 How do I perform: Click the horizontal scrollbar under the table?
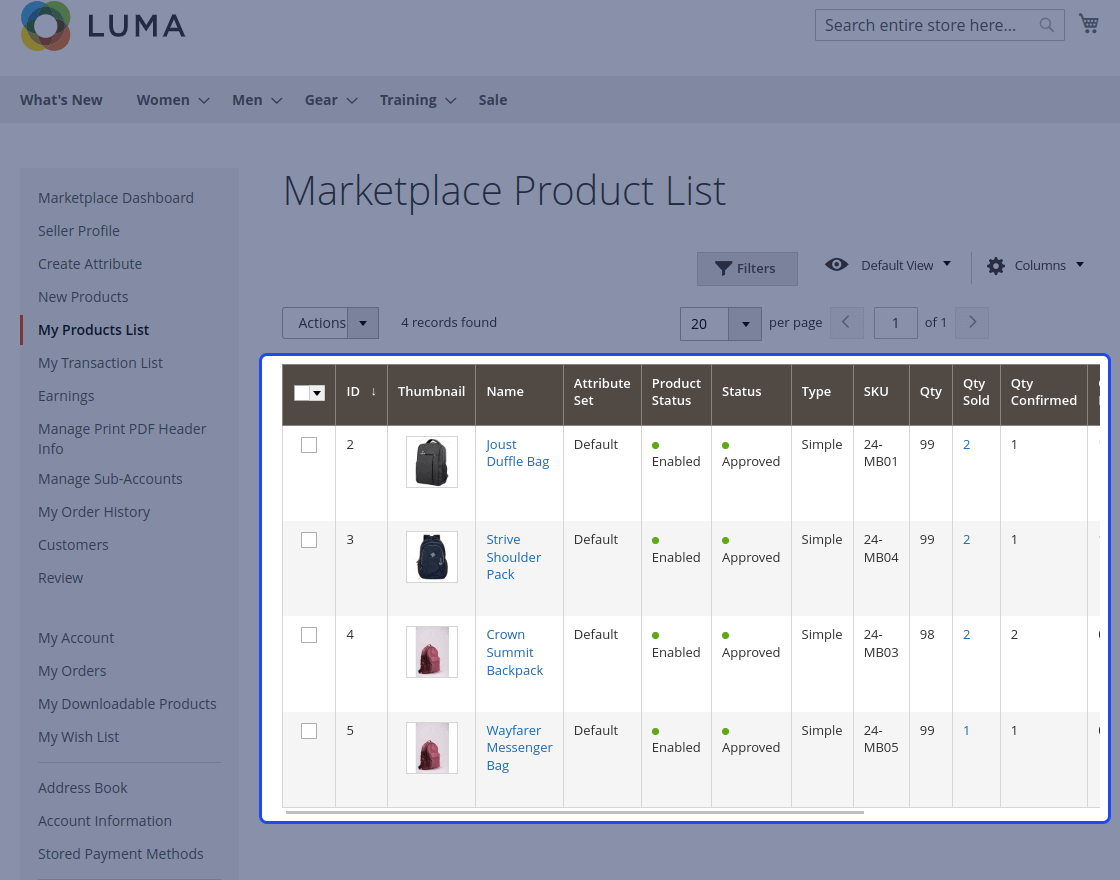(x=574, y=812)
